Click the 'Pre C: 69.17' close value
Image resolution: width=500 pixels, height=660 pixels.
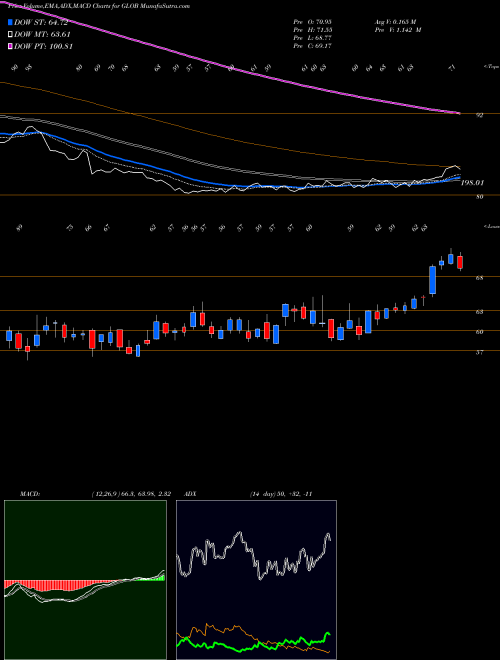tap(313, 45)
